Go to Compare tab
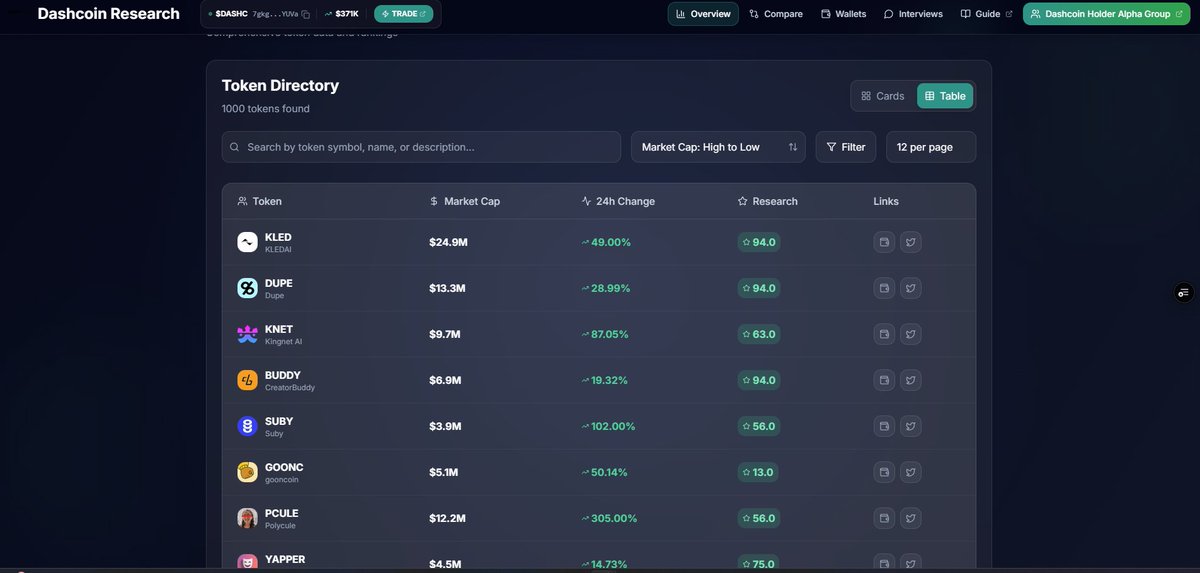The width and height of the screenshot is (1200, 573). point(776,14)
